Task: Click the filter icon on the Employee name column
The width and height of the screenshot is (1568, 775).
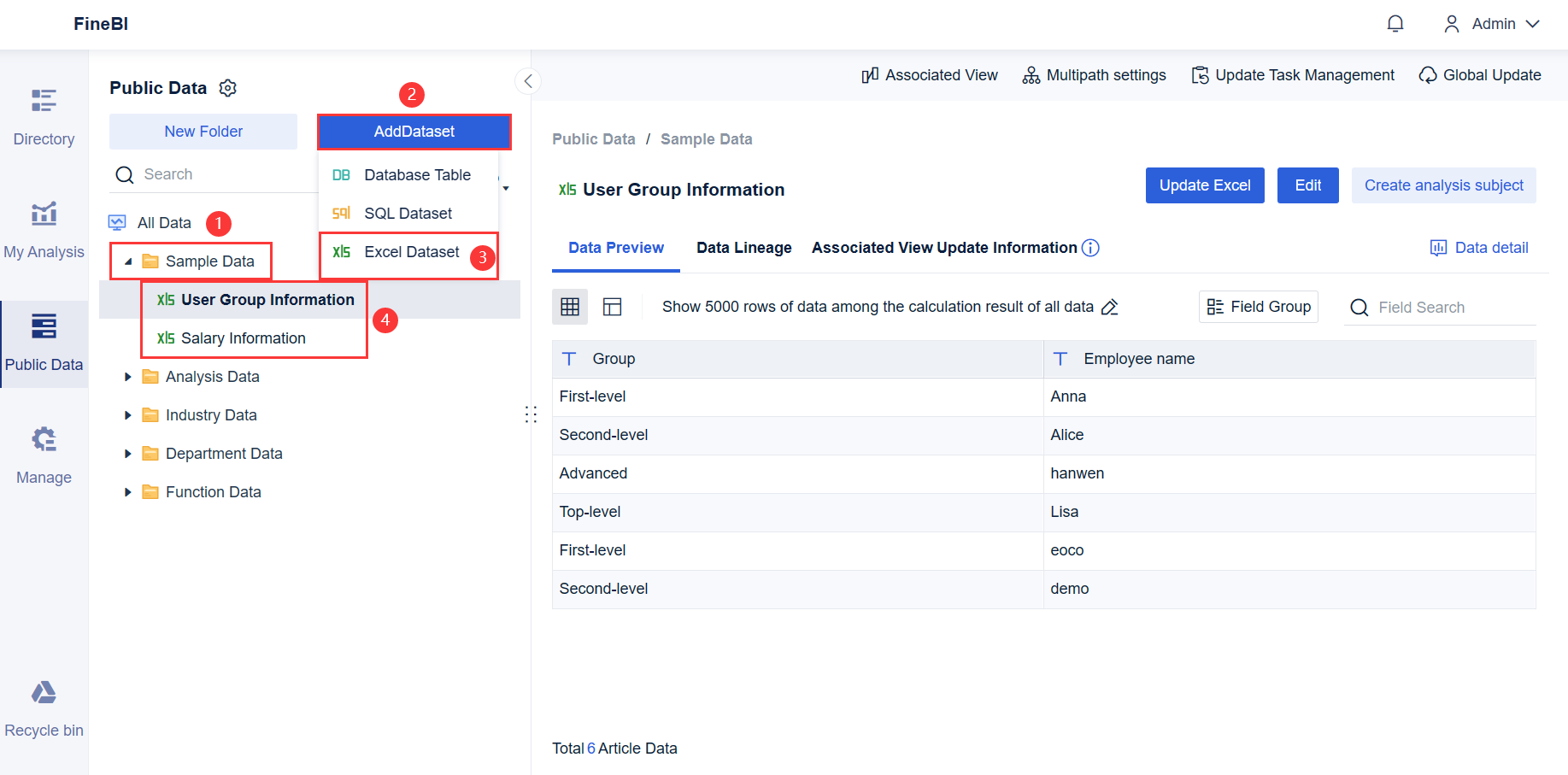Action: [1060, 359]
